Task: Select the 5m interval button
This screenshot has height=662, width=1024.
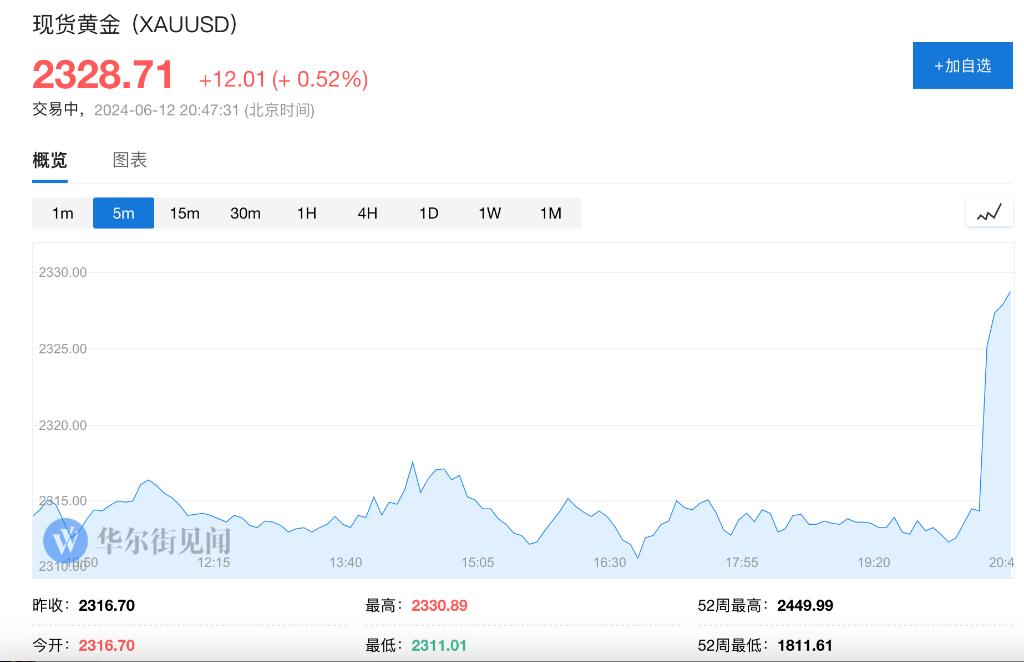Action: coord(123,213)
